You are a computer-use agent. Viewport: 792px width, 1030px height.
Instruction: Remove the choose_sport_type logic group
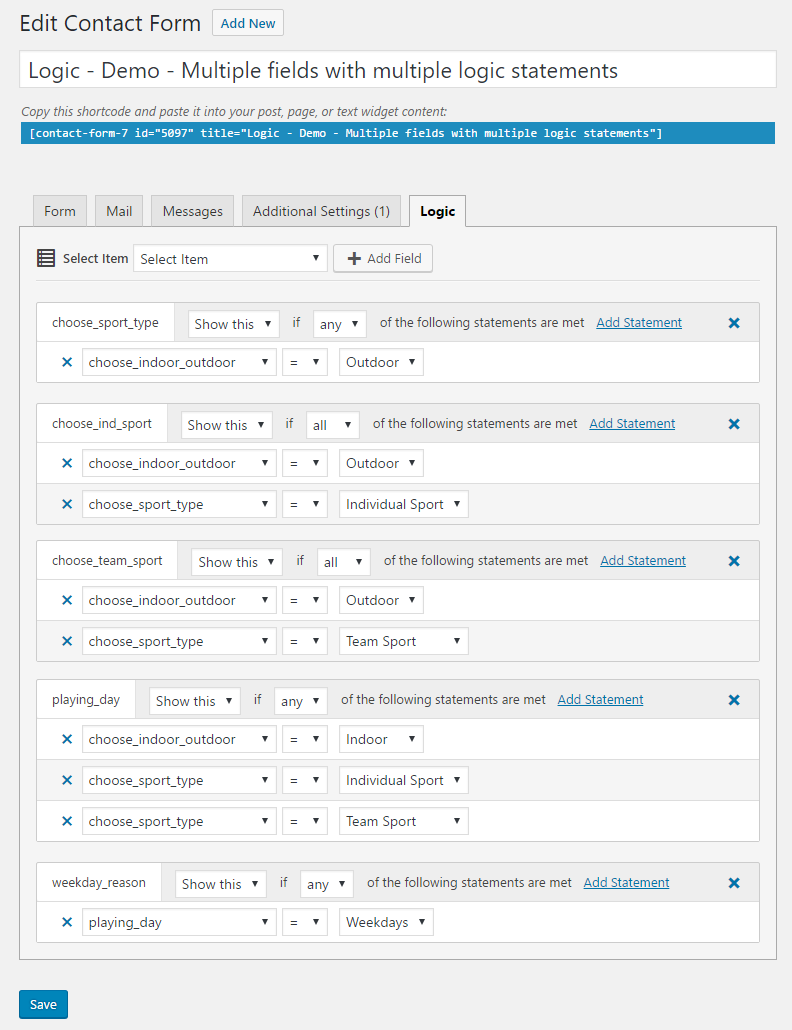point(734,323)
